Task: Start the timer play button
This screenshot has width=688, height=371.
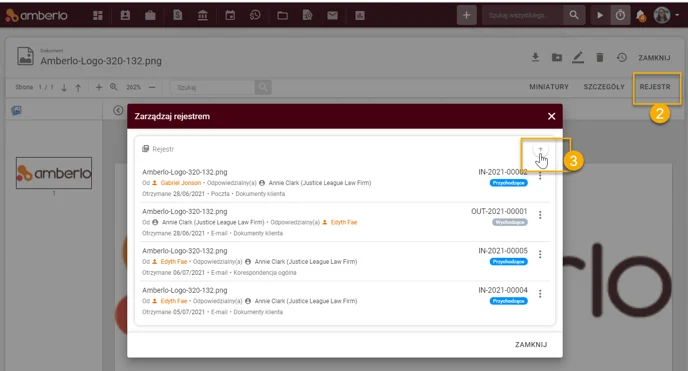Action: click(599, 15)
